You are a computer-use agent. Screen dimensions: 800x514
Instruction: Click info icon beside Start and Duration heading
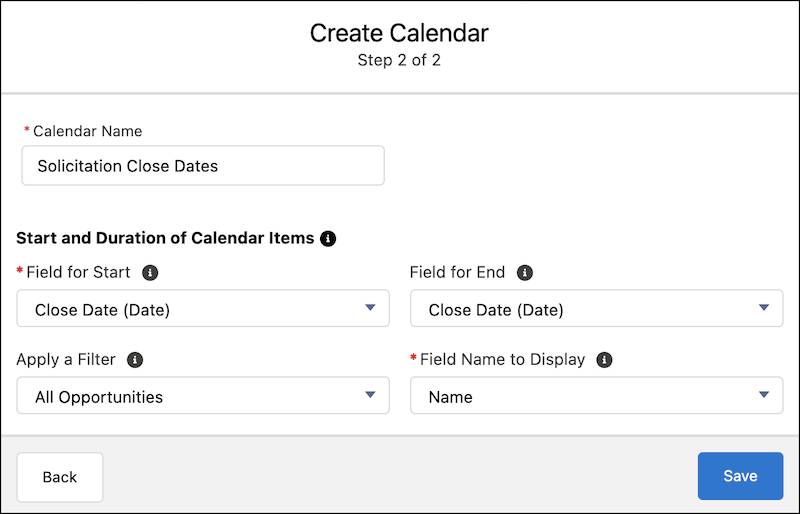(328, 238)
